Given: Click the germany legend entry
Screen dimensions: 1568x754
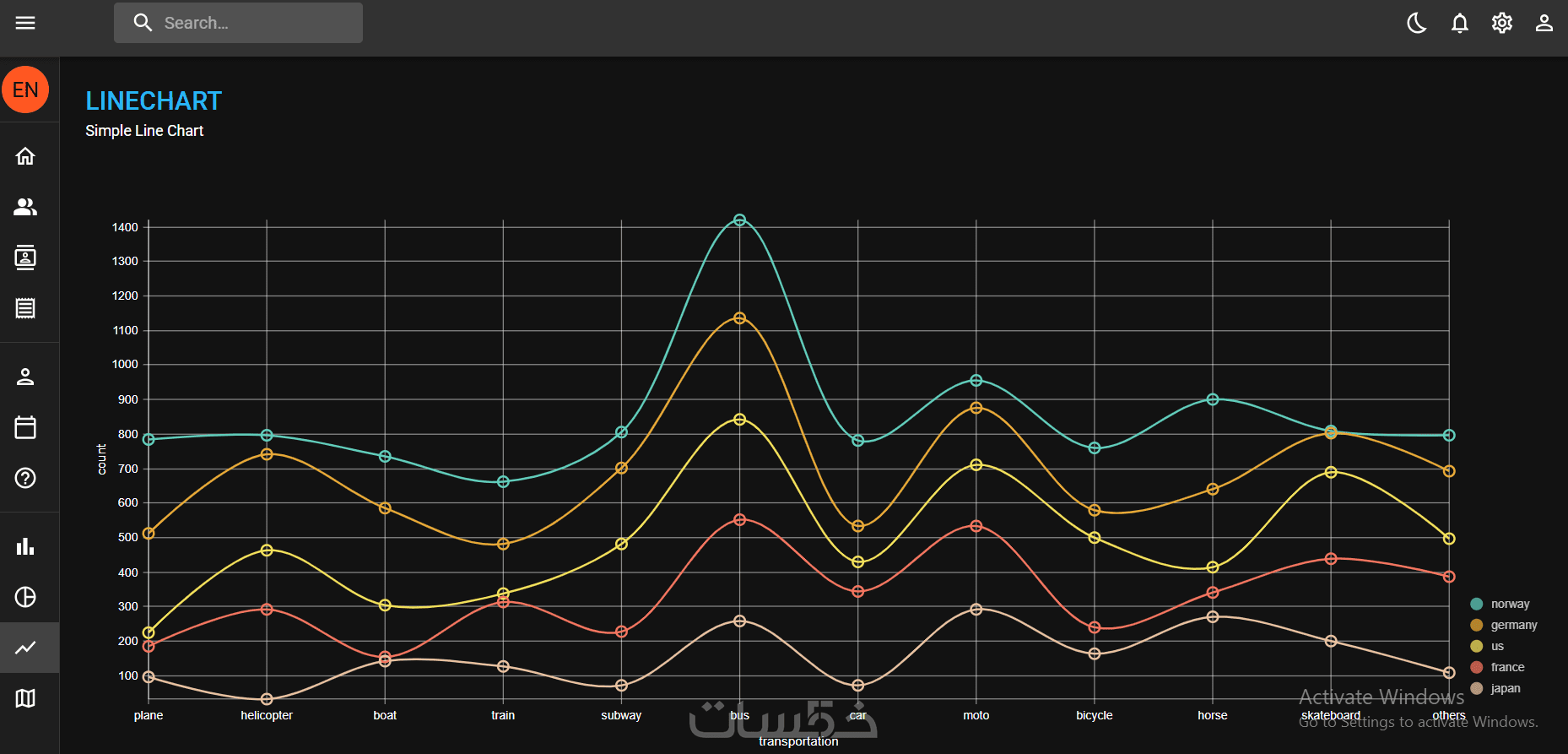Looking at the screenshot, I should pos(1503,625).
